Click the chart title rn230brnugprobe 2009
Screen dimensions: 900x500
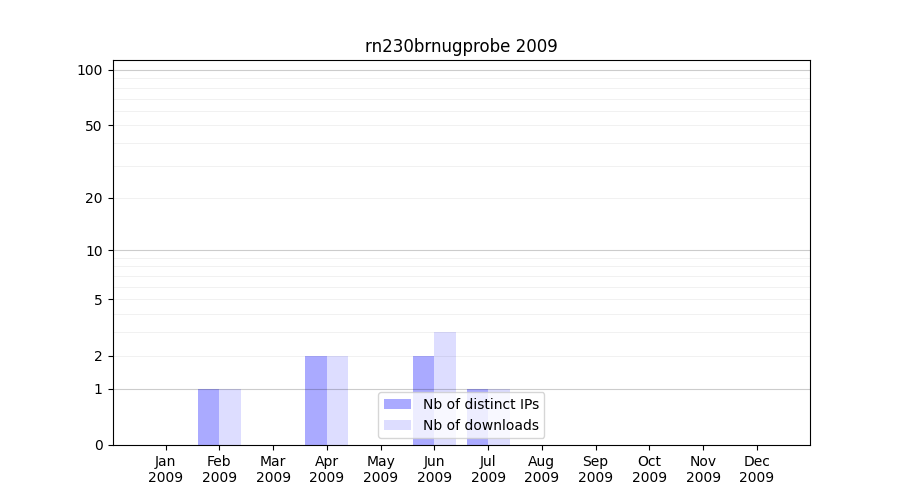(461, 46)
